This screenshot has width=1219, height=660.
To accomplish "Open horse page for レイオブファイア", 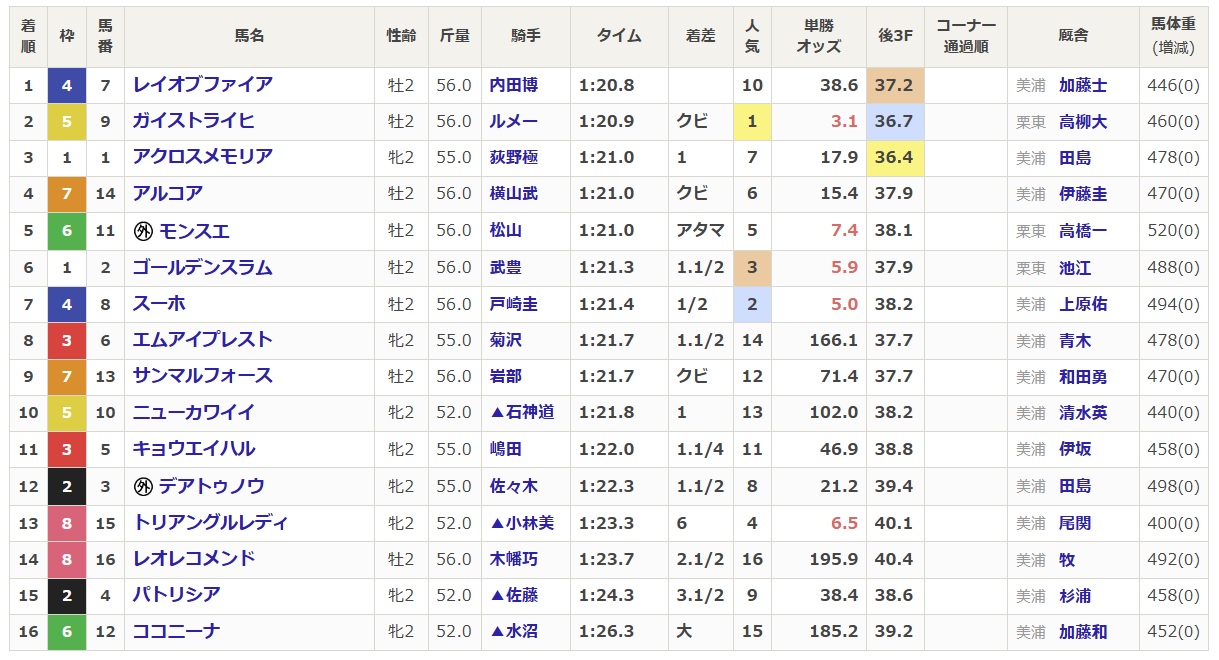I will (202, 85).
